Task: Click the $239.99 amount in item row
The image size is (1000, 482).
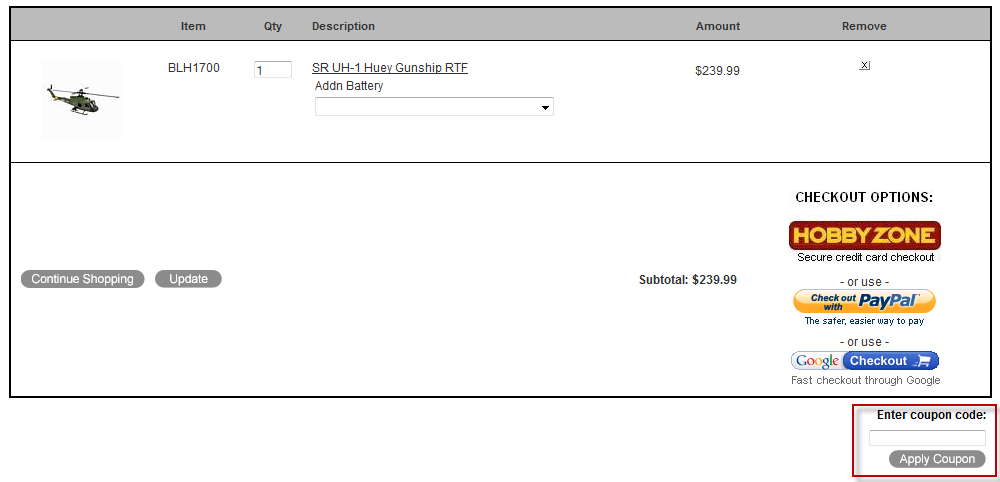Action: [717, 71]
